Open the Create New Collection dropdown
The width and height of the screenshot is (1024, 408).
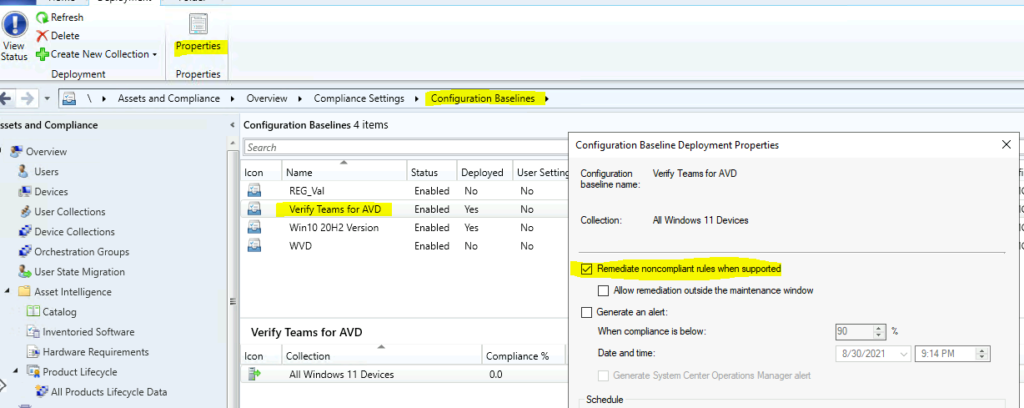pyautogui.click(x=96, y=54)
